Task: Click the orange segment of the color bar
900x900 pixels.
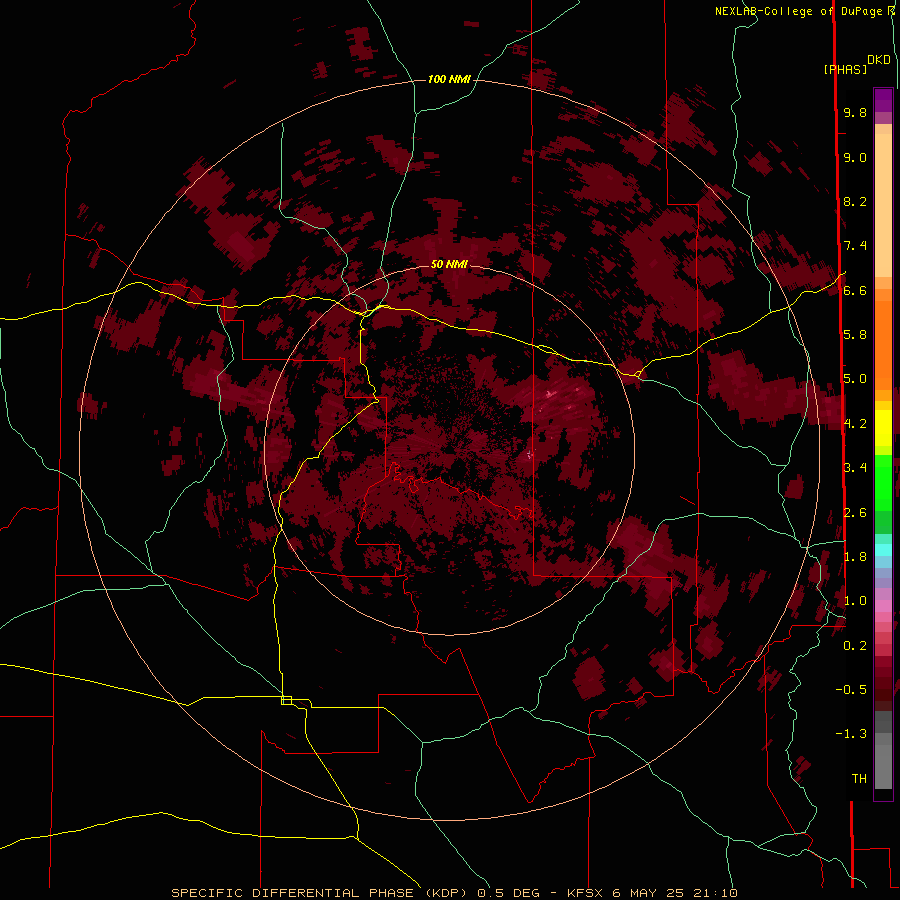Action: point(883,346)
